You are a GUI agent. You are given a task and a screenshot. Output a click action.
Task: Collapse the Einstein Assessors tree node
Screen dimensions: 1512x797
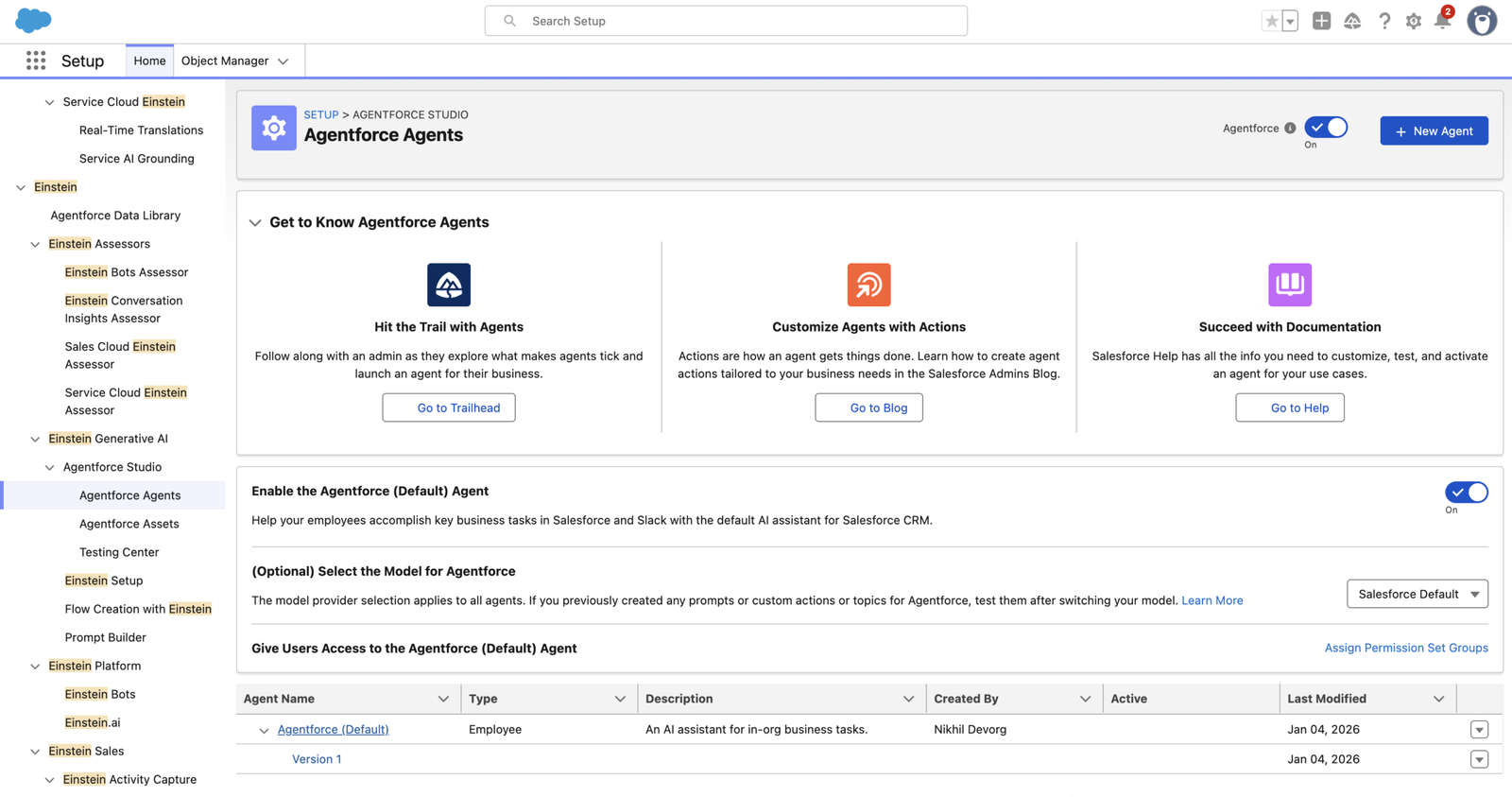click(x=35, y=244)
